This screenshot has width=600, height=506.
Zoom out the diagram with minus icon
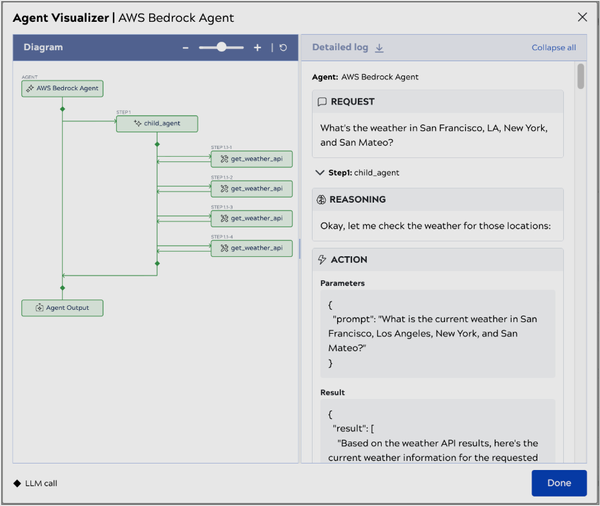click(185, 47)
